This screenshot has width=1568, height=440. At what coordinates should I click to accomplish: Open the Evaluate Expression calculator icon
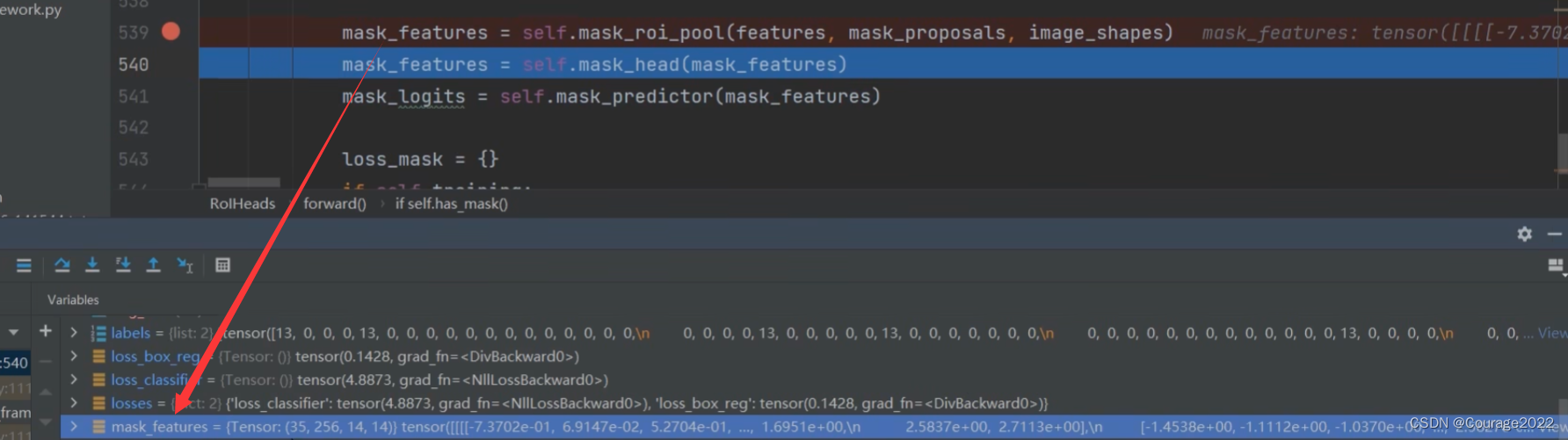coord(222,264)
